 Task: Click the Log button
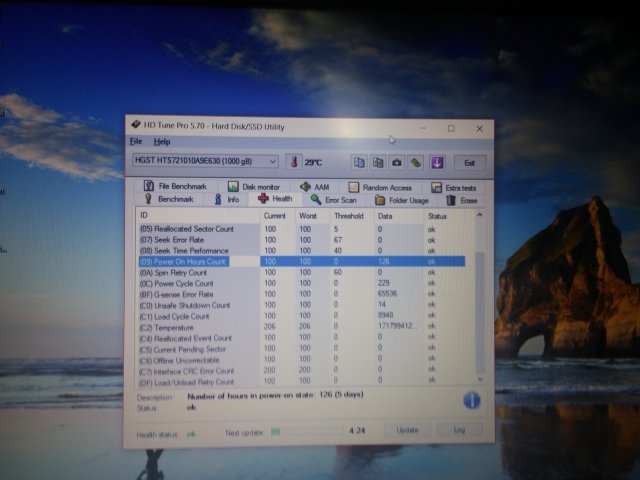(459, 430)
